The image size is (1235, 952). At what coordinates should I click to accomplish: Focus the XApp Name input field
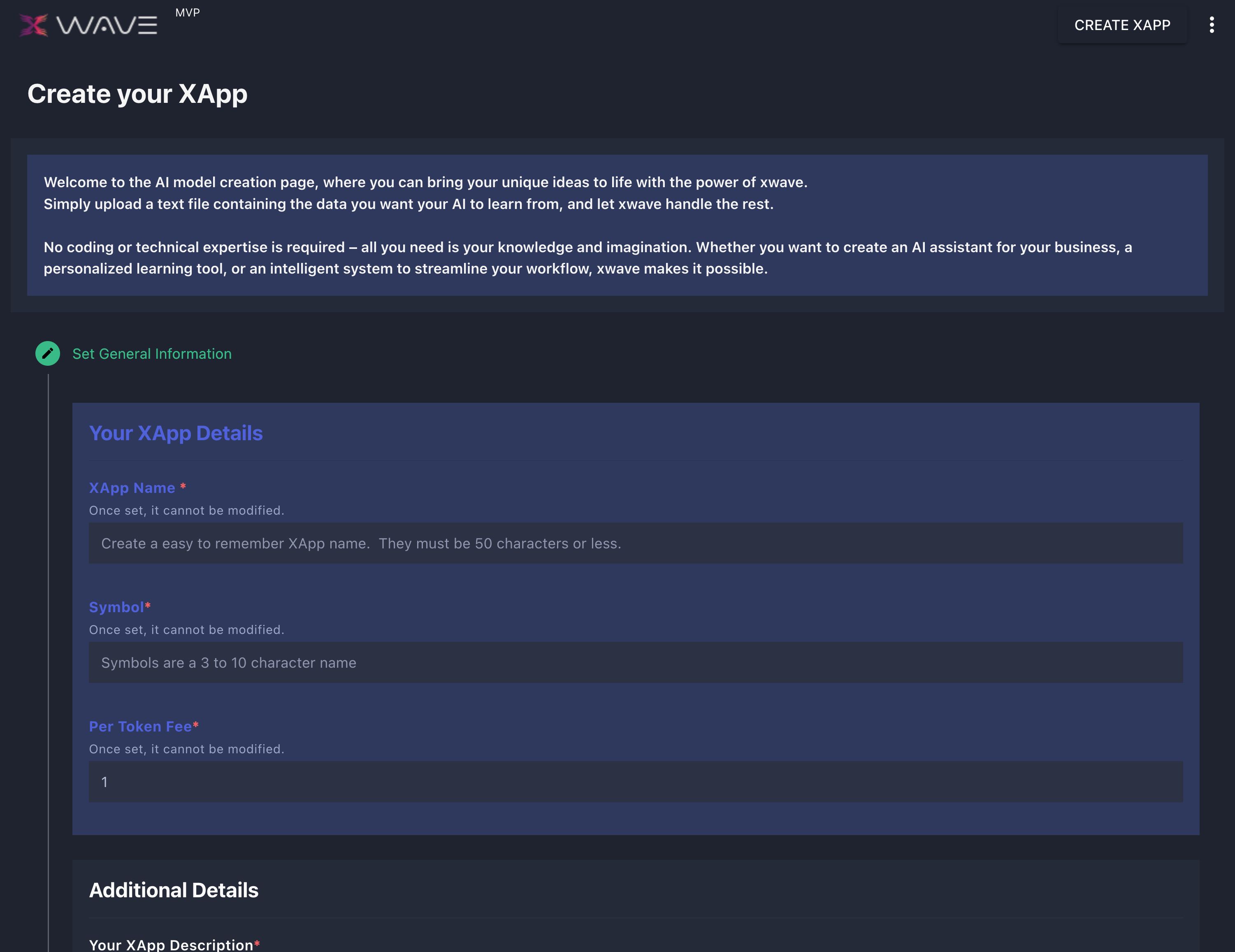pos(636,543)
